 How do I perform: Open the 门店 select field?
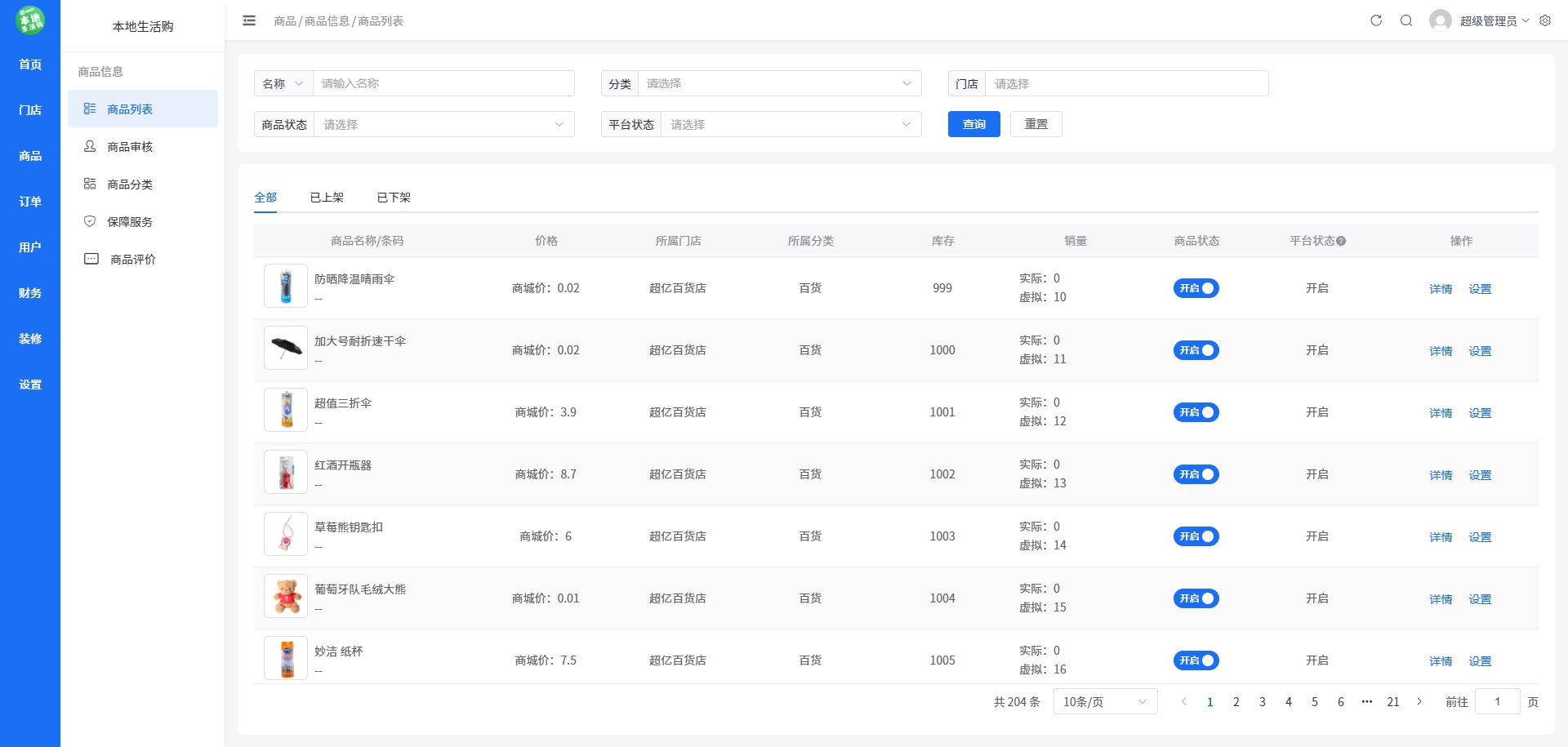click(1127, 83)
